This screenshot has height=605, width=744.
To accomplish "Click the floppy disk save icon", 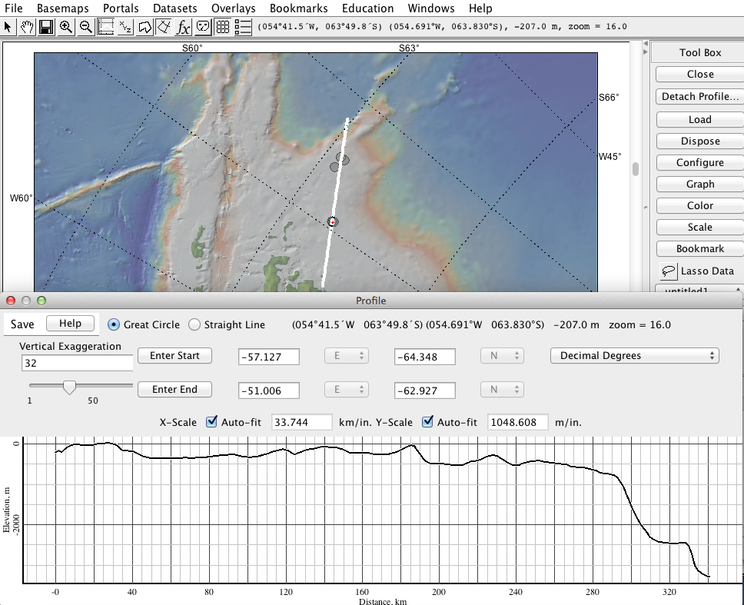I will [46, 26].
